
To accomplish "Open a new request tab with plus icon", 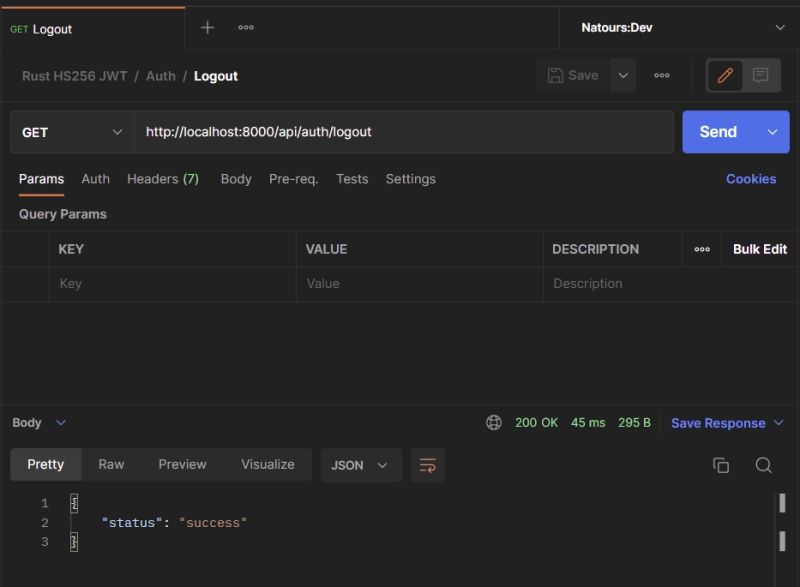I will 207,27.
